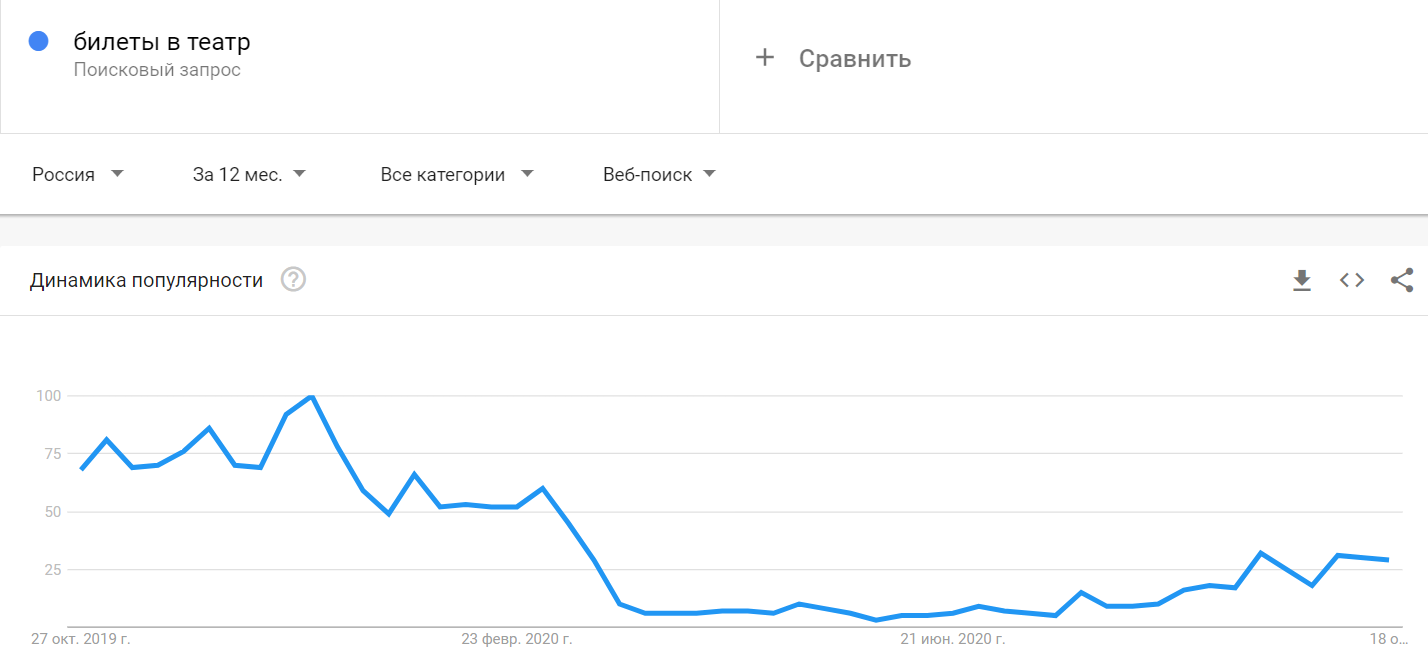Screen dimensions: 1428x659
Task: Click the plus icon next to Сравнить
Action: tap(765, 58)
